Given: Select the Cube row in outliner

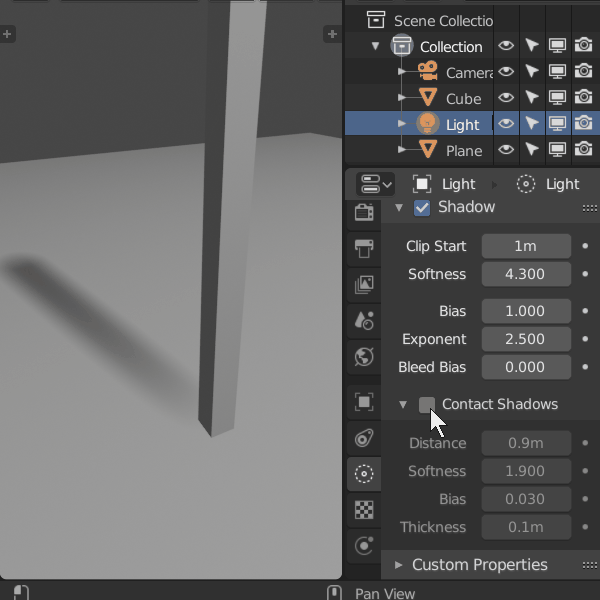Looking at the screenshot, I should 473,97.
